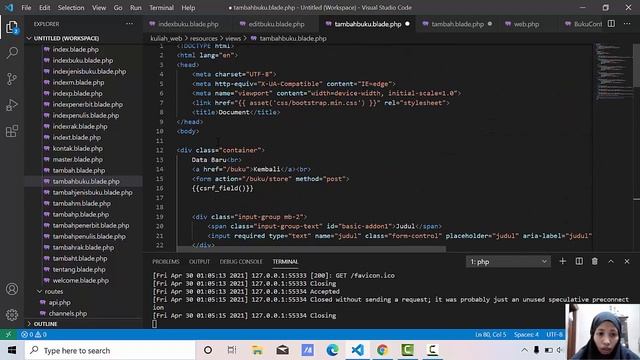The height and width of the screenshot is (360, 640).
Task: Click the code minimap preview
Action: [612, 71]
